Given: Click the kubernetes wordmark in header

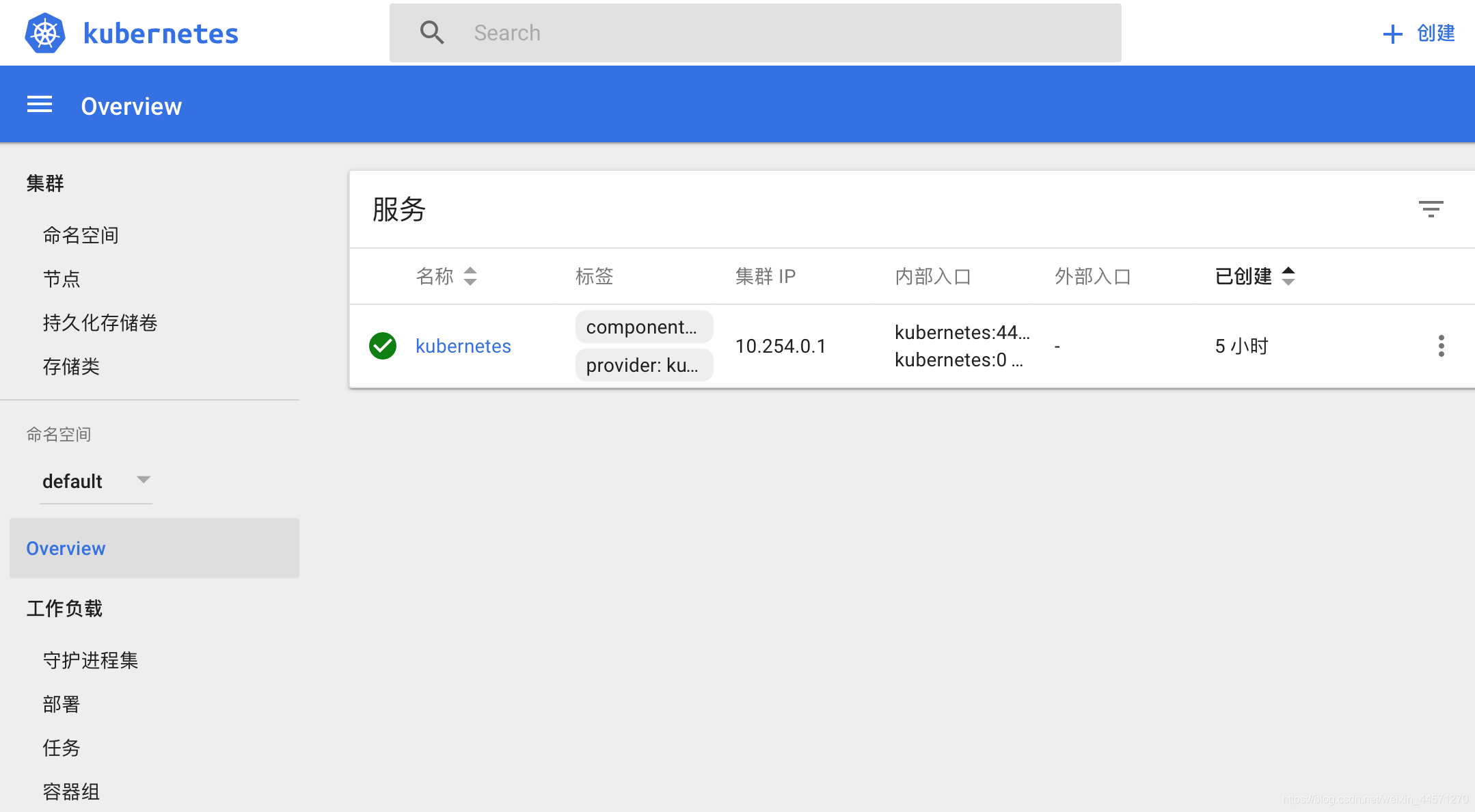Looking at the screenshot, I should coord(161,33).
